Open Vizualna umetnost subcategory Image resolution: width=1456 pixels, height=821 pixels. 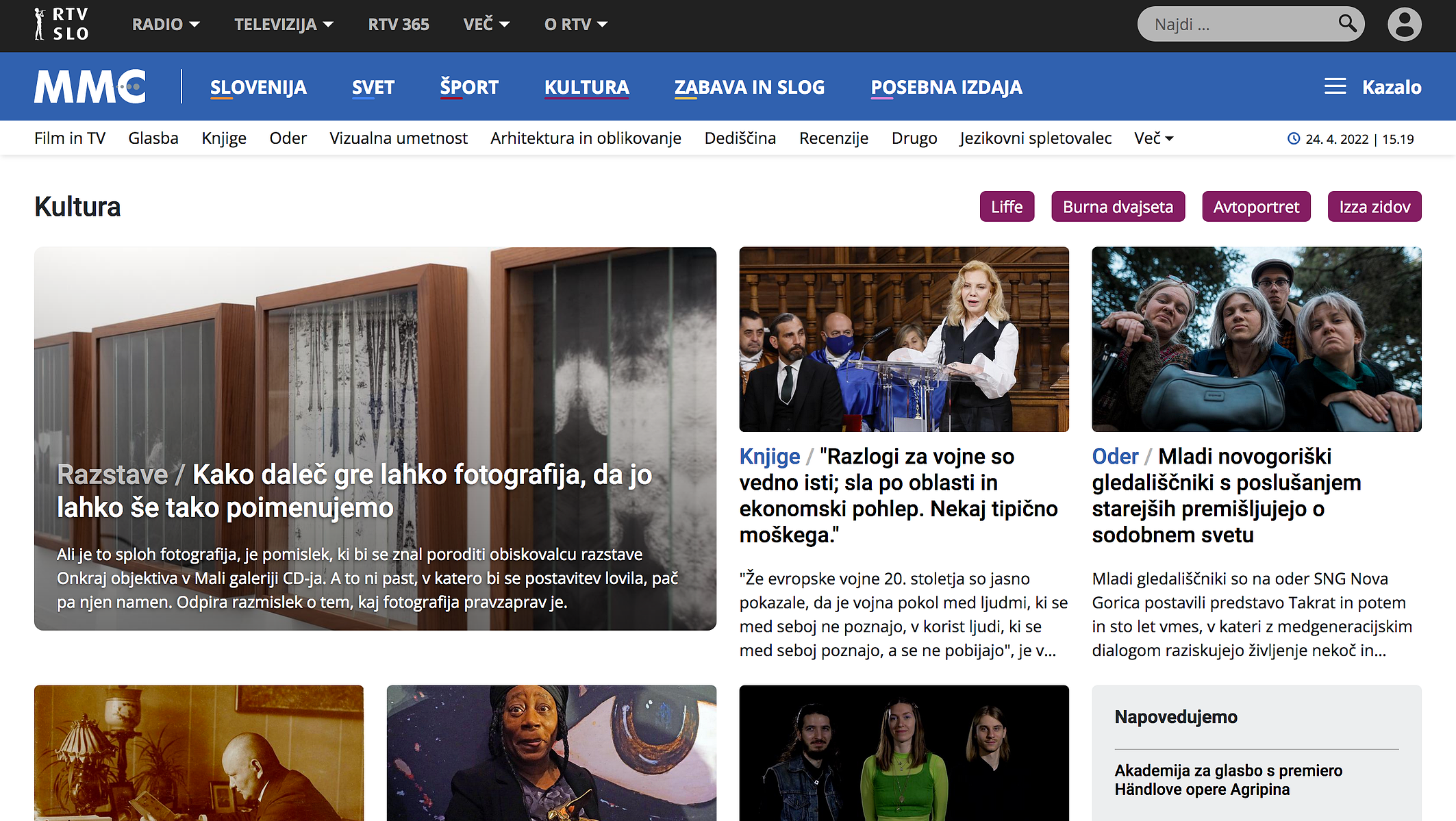coord(399,138)
